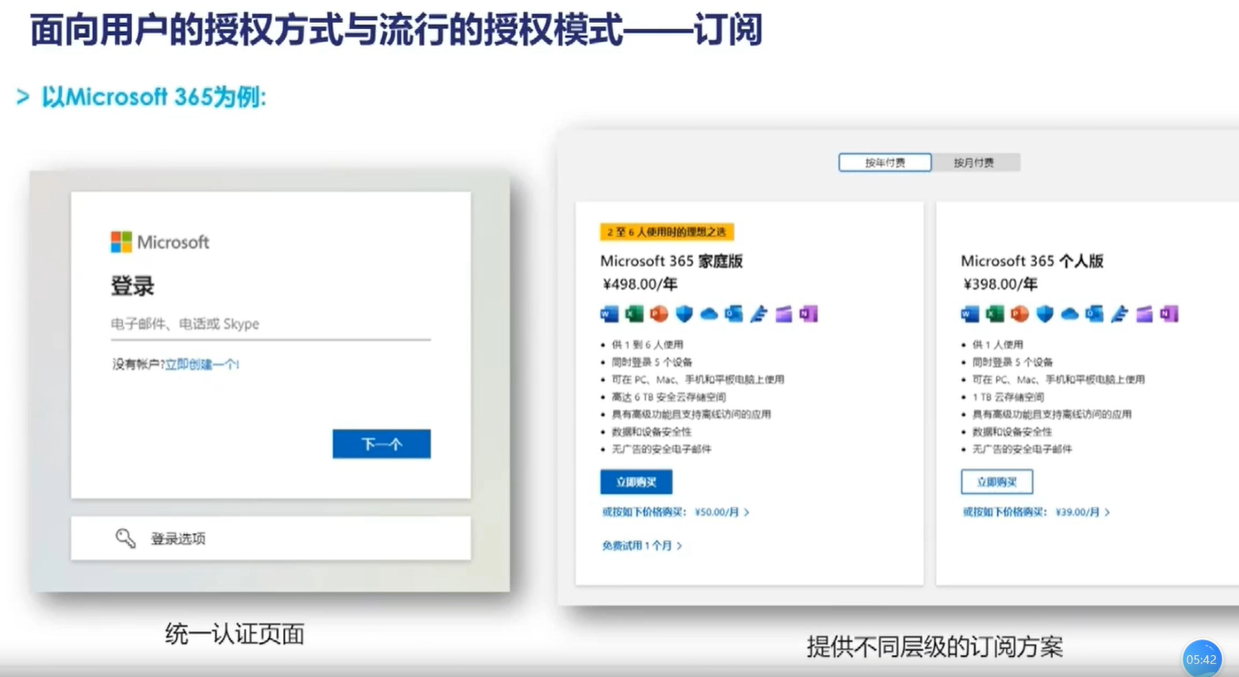Click the 立即创建一个 link
The image size is (1239, 677).
pyautogui.click(x=202, y=365)
